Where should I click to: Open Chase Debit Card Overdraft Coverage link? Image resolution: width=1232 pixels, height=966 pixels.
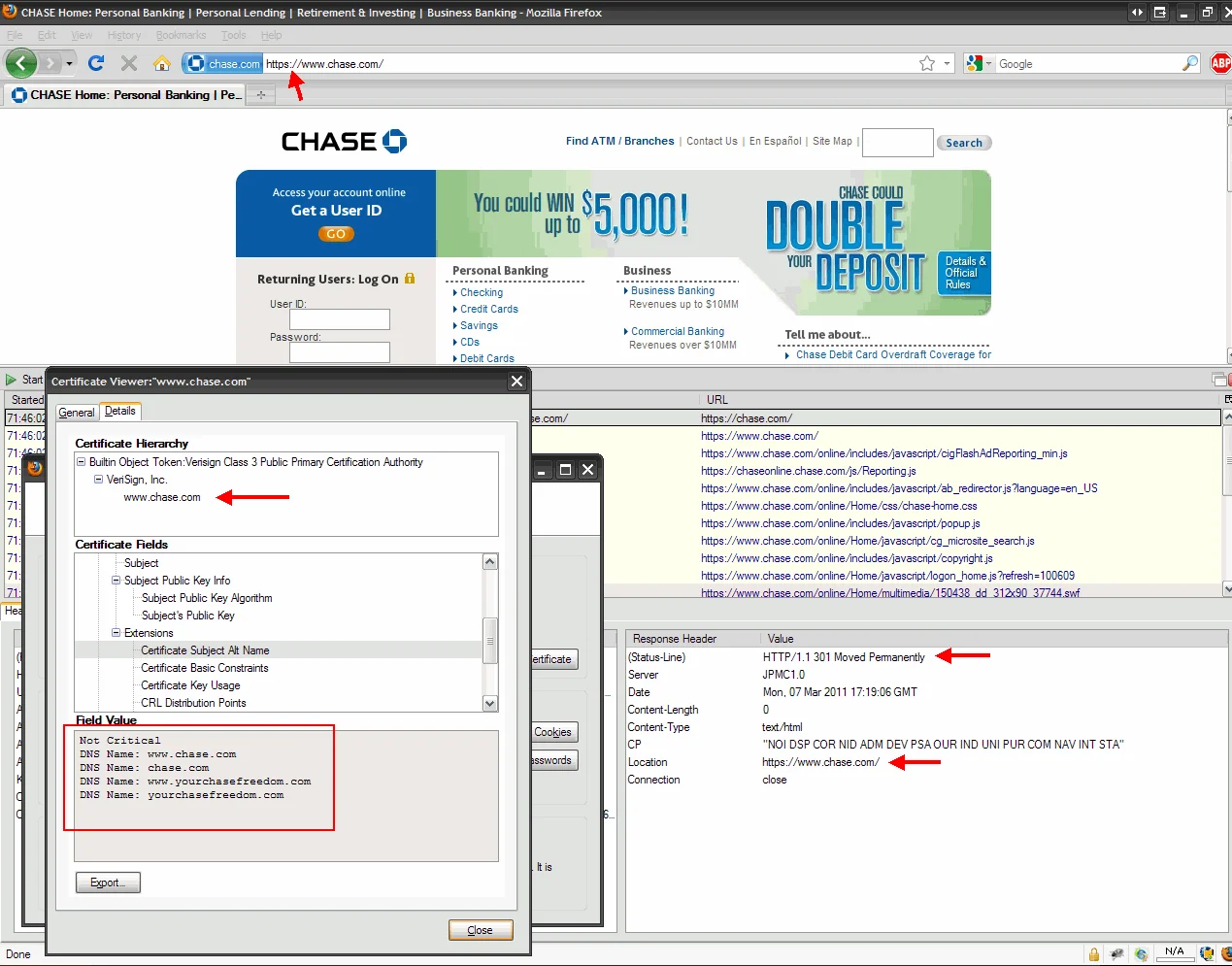click(893, 354)
